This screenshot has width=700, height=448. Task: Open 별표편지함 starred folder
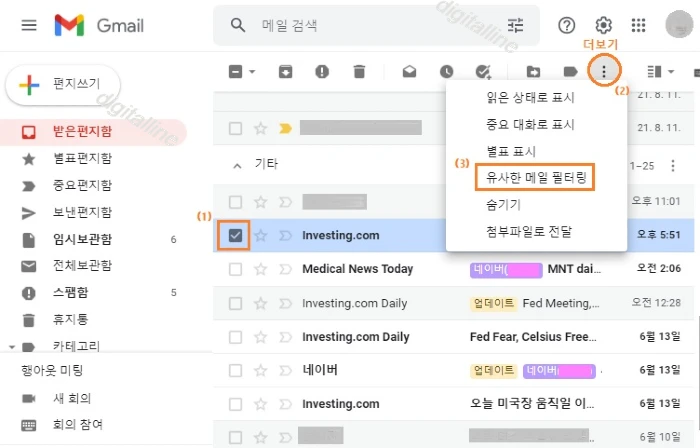(x=83, y=158)
